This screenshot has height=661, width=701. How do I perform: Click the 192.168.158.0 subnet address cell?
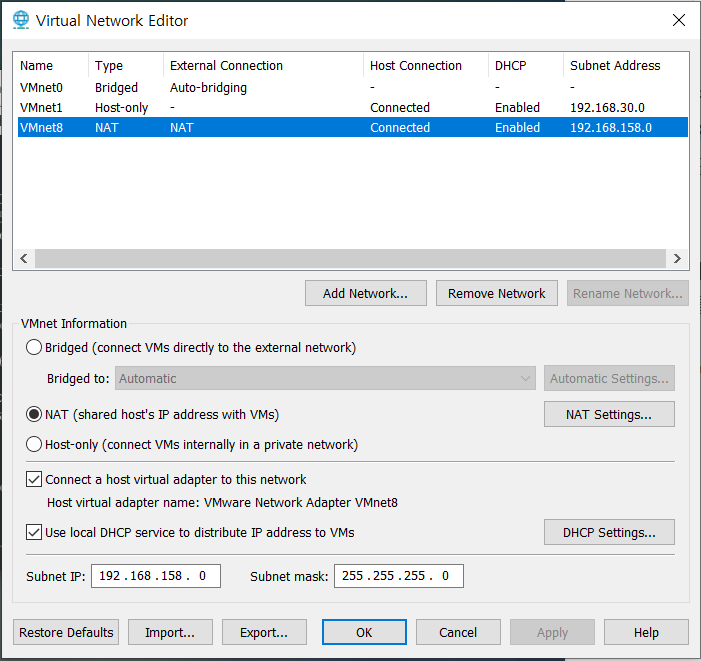[x=611, y=127]
